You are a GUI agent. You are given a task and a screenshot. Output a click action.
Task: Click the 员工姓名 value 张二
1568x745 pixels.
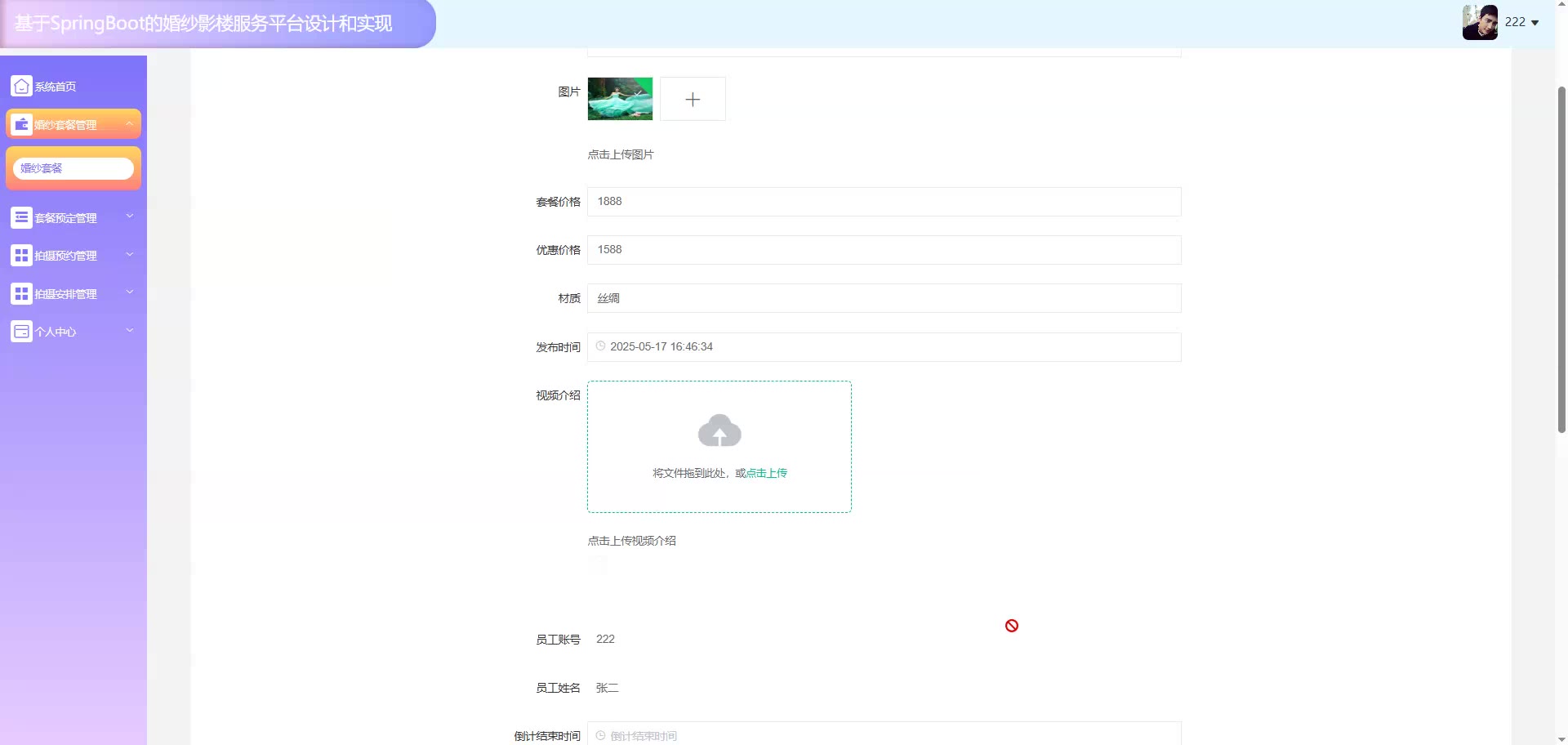click(607, 688)
